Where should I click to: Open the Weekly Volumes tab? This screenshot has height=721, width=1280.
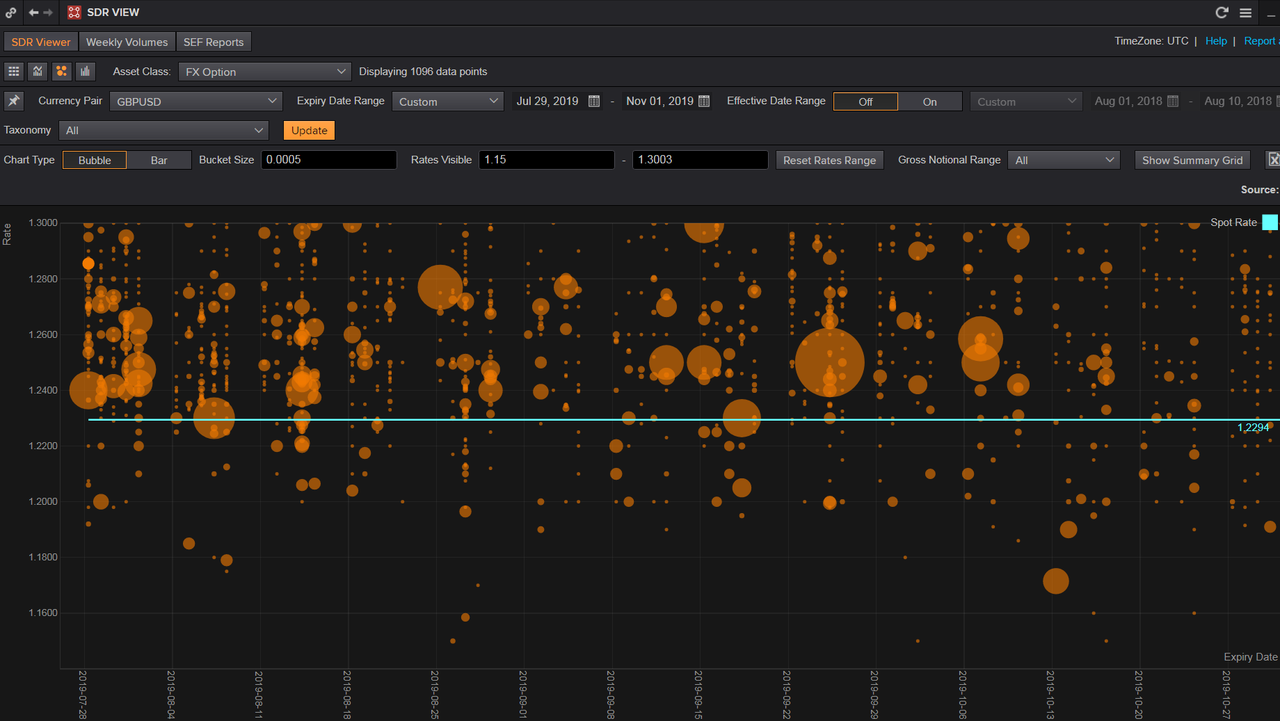coord(127,42)
